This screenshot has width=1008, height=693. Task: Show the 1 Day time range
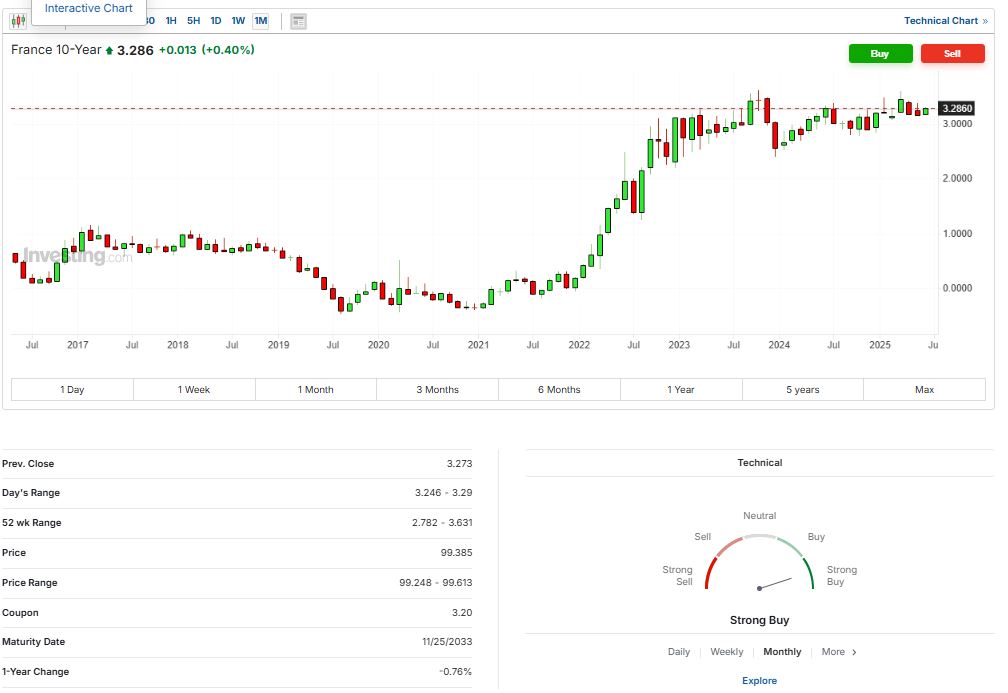tap(72, 390)
